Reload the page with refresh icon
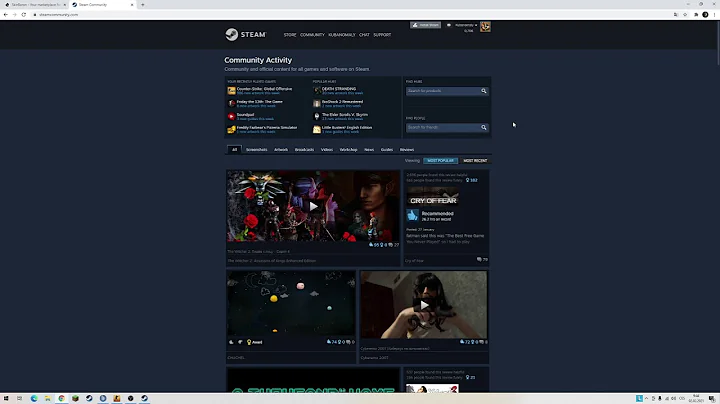720x404 pixels. tap(23, 15)
